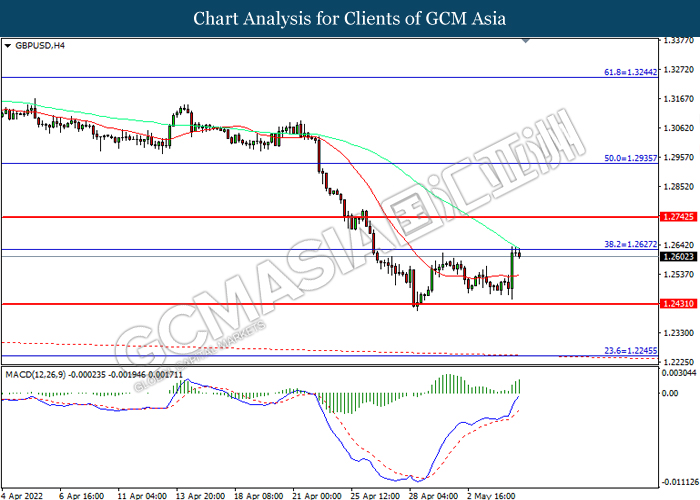Click the 0.003044 MACD scale value
700x500 pixels.
(679, 373)
